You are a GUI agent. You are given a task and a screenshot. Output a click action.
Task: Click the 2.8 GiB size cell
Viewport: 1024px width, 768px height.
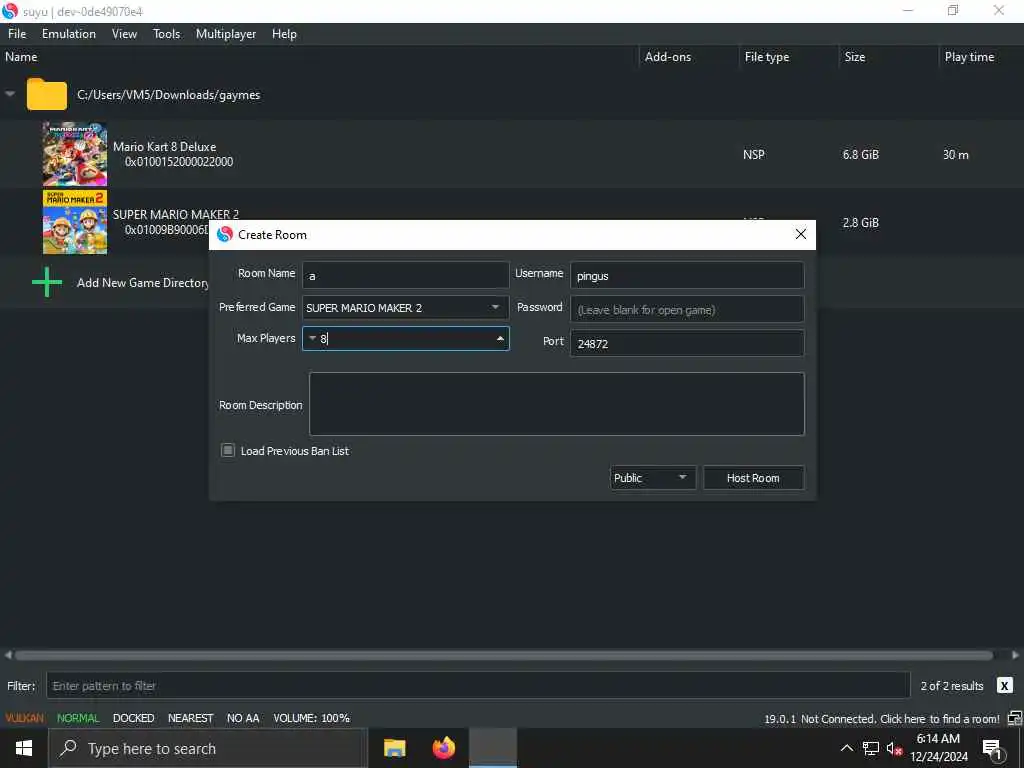point(861,223)
